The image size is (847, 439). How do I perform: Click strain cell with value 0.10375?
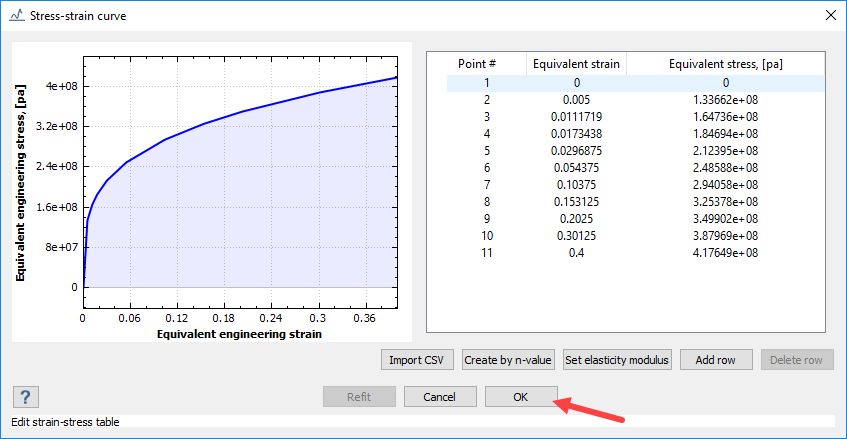[576, 185]
